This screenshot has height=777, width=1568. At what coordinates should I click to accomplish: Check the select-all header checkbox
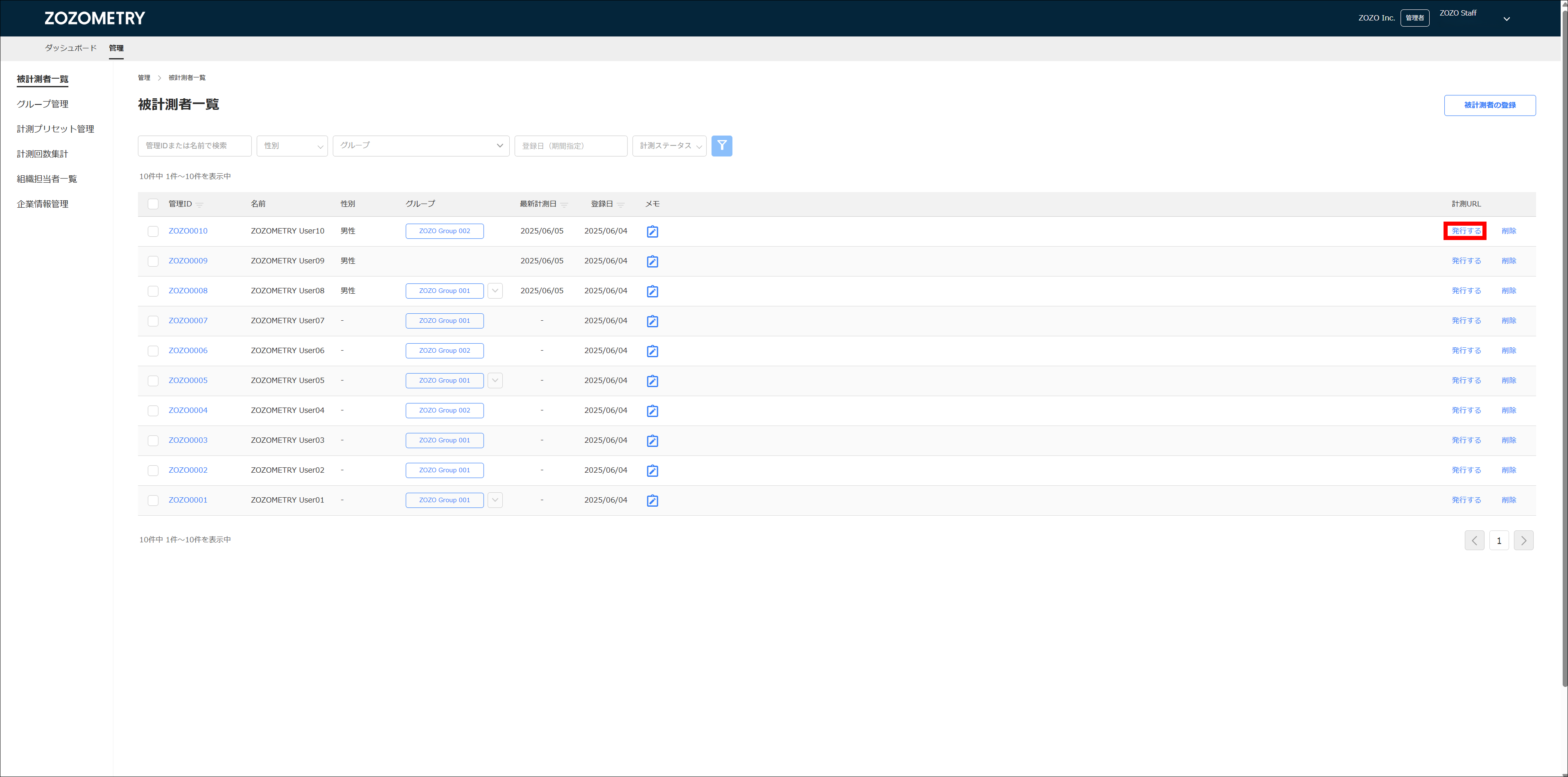click(153, 204)
